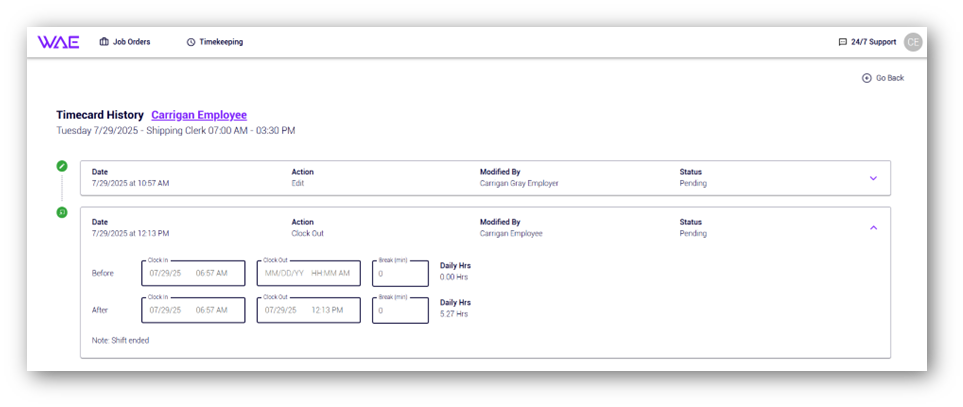
Task: Click the 24/7 Support text label
Action: [x=873, y=42]
